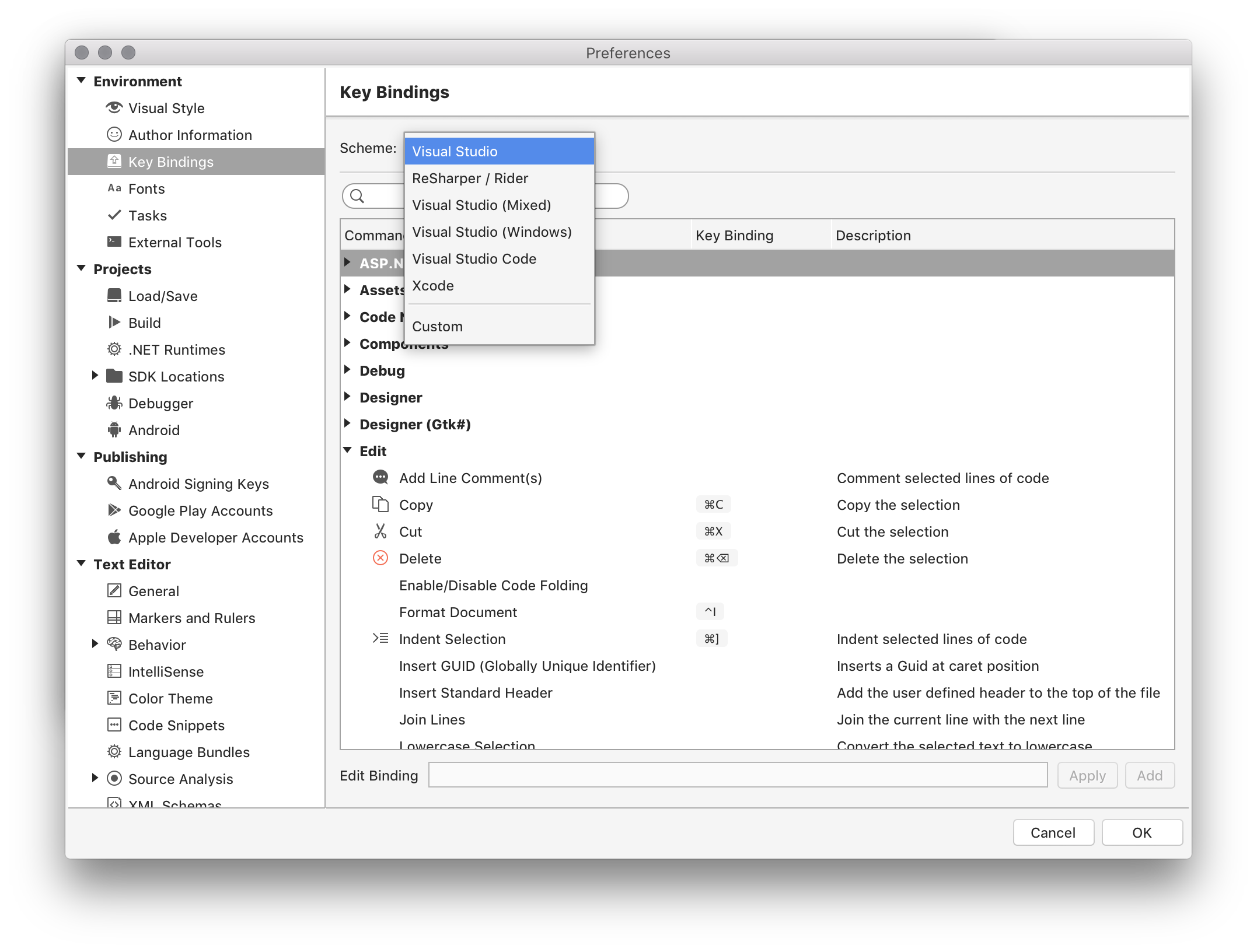Pick Visual Studio (Mixed) scheme

(x=500, y=205)
